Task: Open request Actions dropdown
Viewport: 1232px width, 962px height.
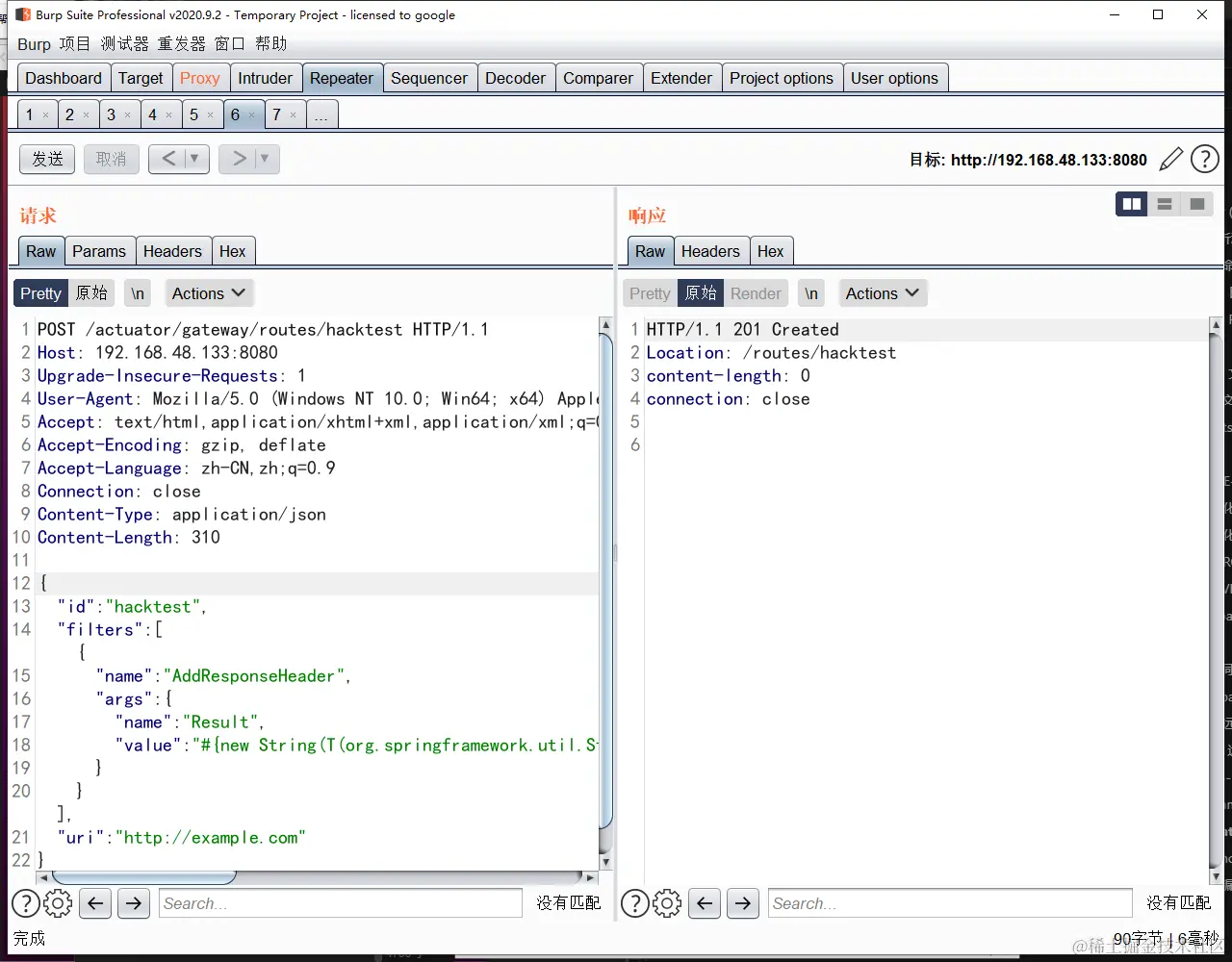Action: (x=209, y=293)
